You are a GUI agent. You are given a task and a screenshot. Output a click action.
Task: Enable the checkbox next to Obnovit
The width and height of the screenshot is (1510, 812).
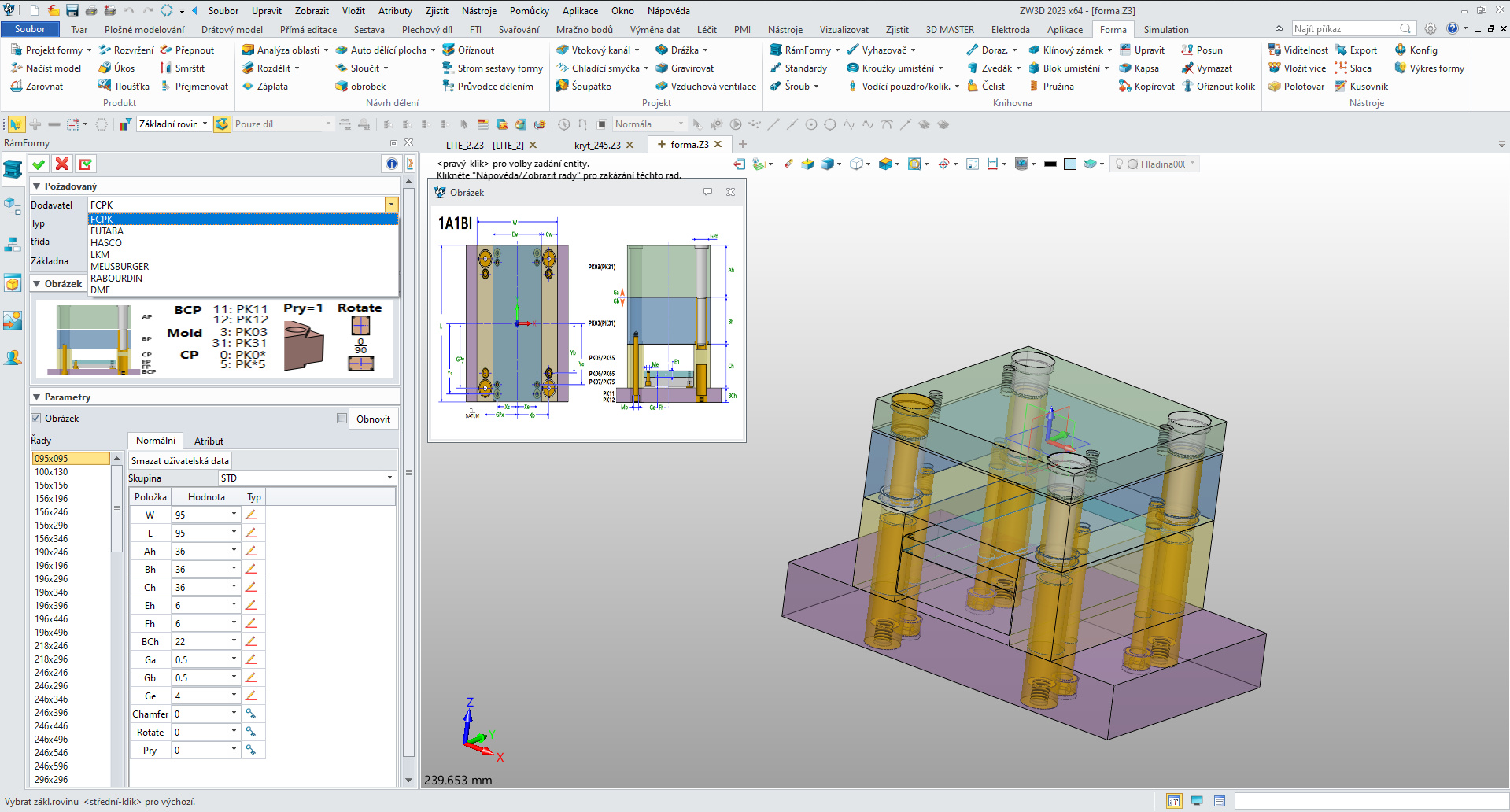(342, 419)
